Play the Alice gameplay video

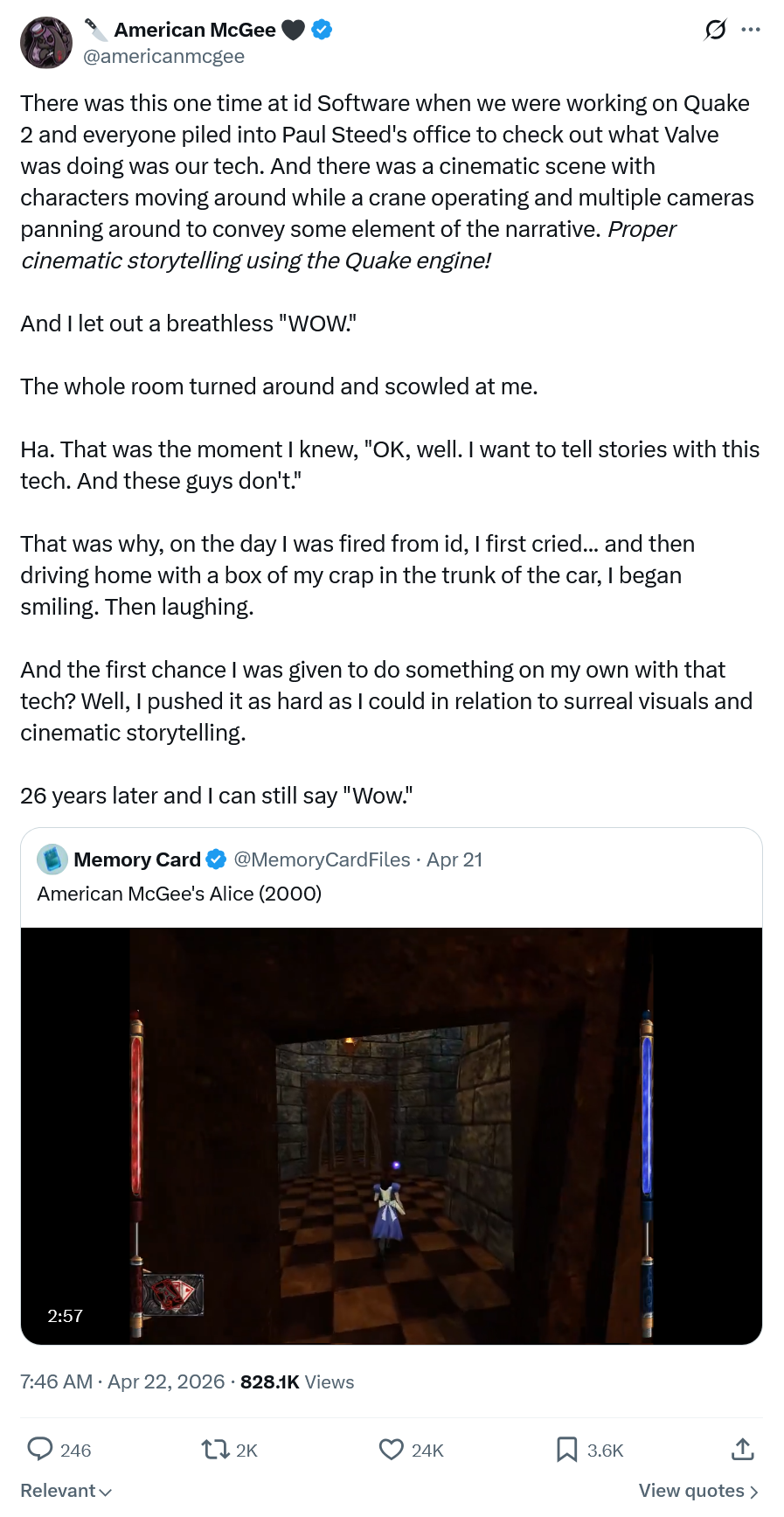pyautogui.click(x=392, y=1135)
